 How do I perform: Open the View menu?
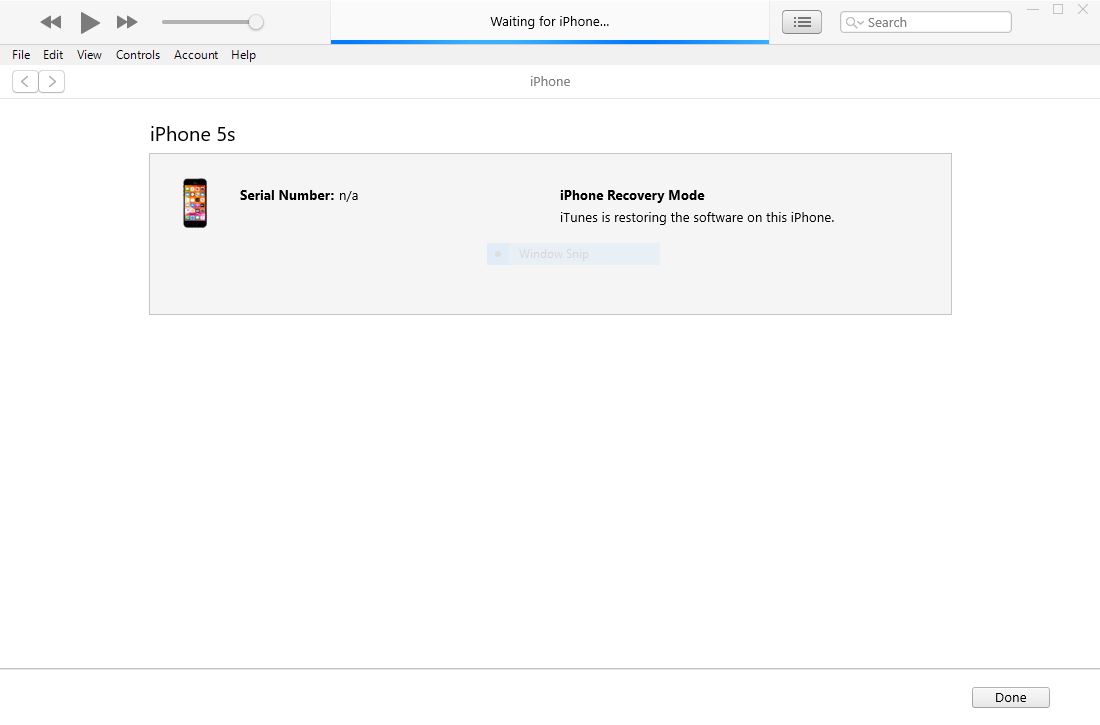click(x=89, y=55)
